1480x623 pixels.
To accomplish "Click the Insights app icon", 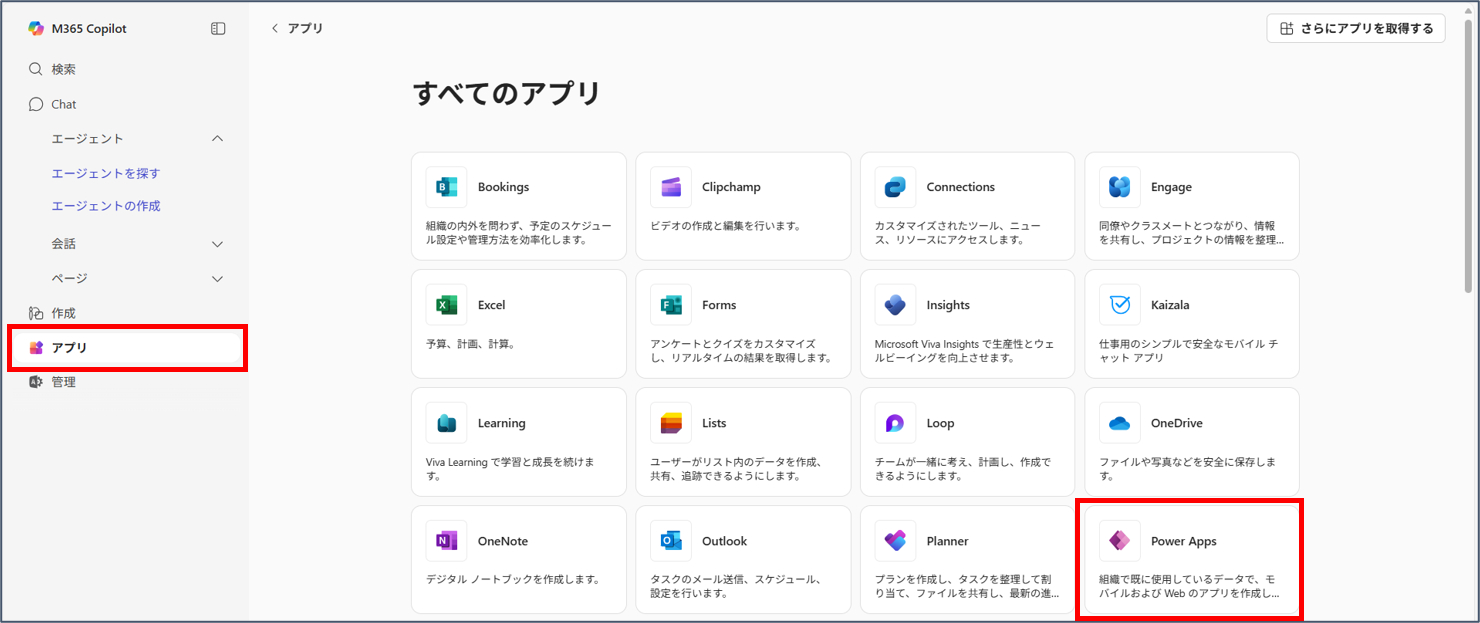I will tap(895, 305).
